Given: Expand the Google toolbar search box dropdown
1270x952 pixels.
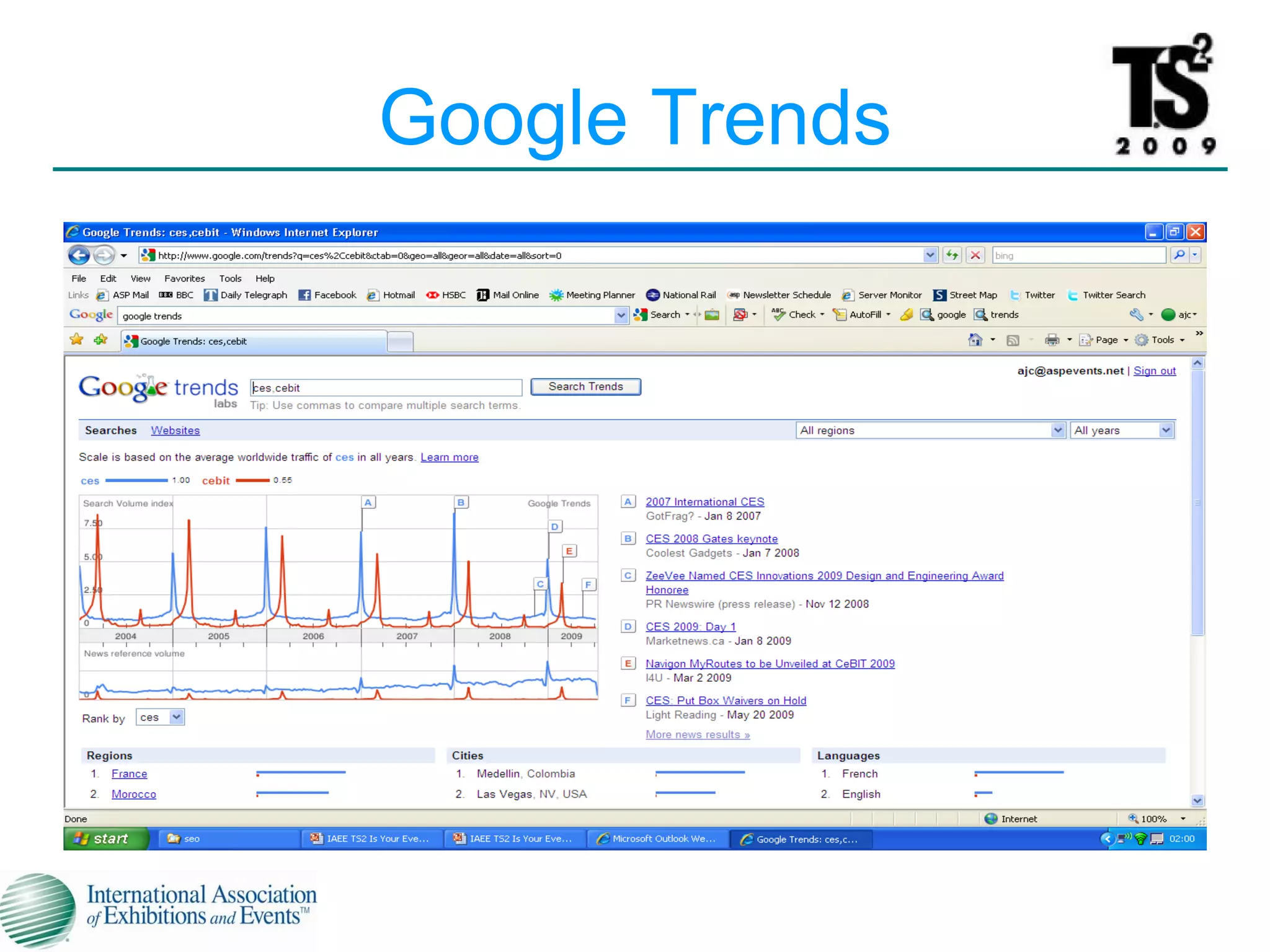Looking at the screenshot, I should [x=621, y=315].
